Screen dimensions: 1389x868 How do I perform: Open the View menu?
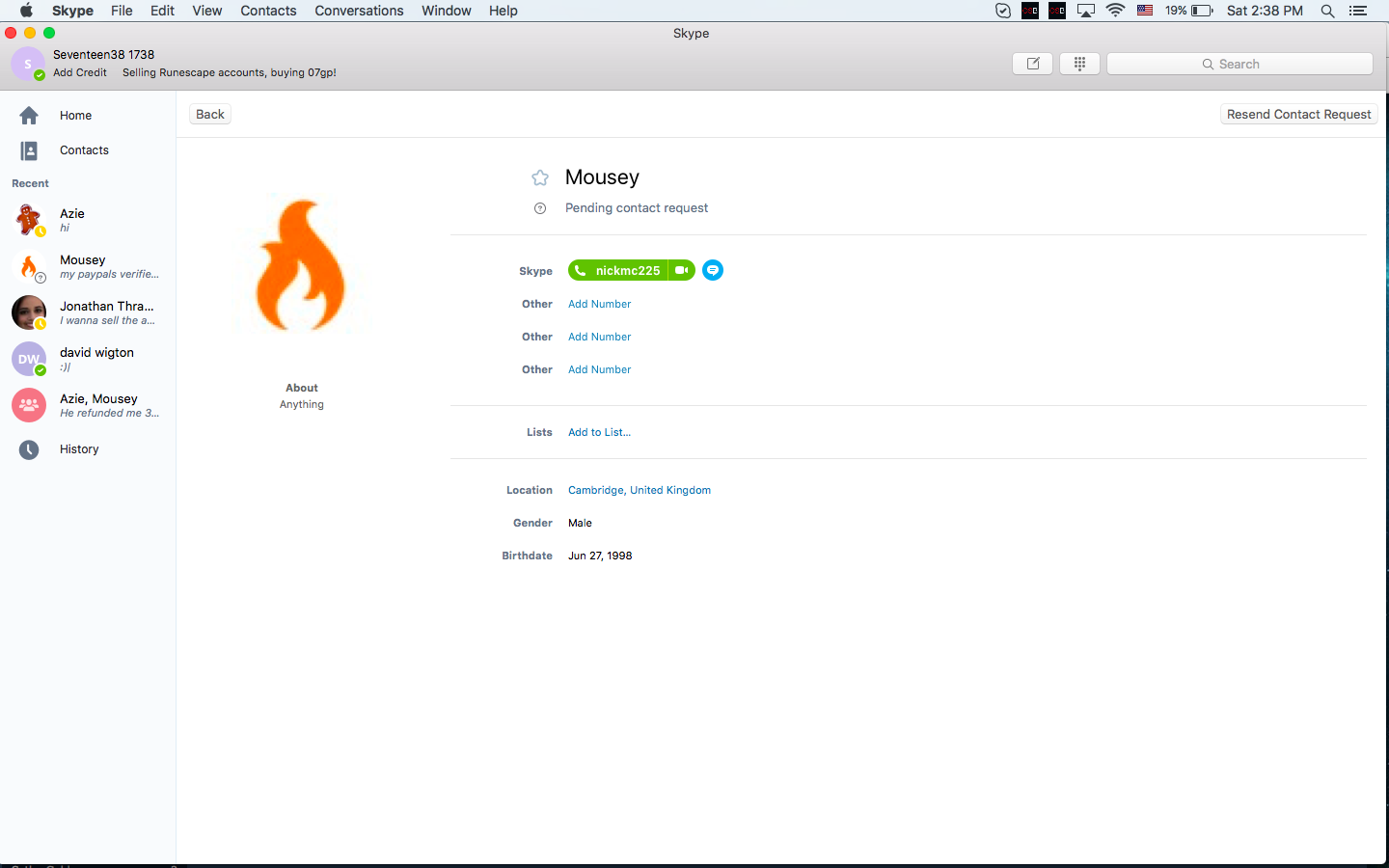207,11
